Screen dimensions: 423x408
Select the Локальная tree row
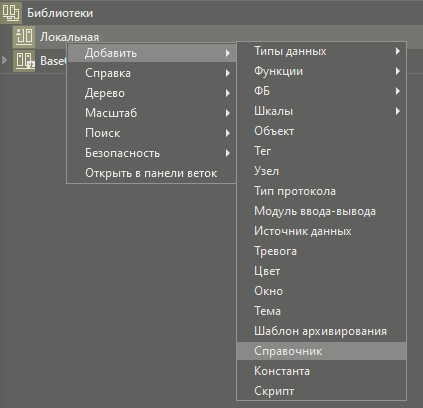coord(211,37)
